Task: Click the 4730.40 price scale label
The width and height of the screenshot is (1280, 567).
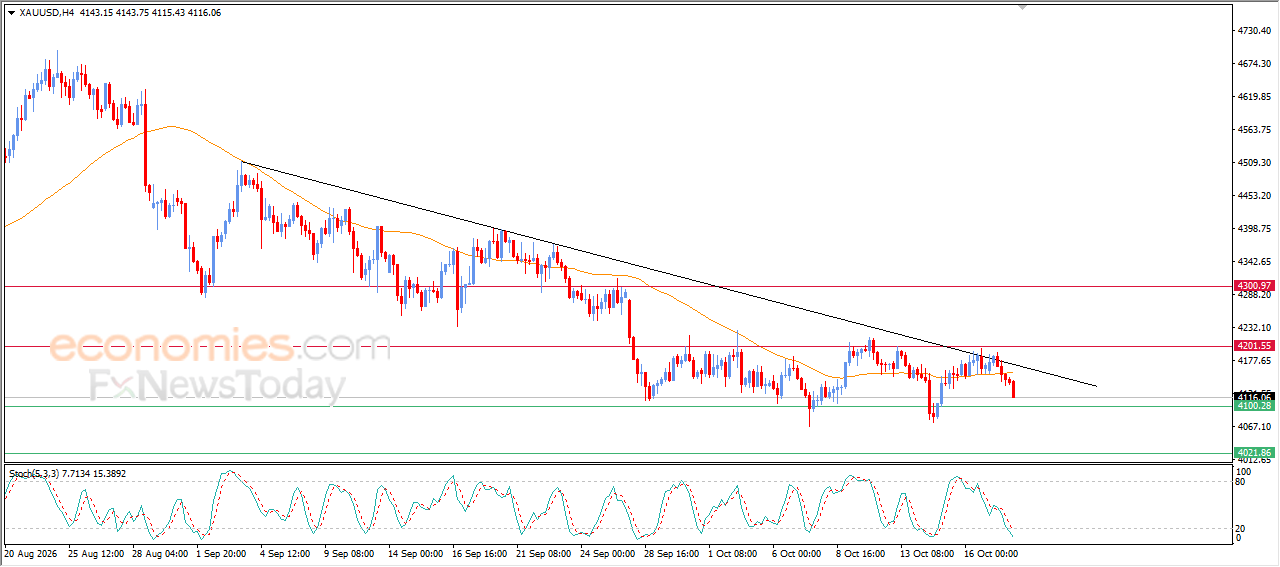Action: (1253, 31)
